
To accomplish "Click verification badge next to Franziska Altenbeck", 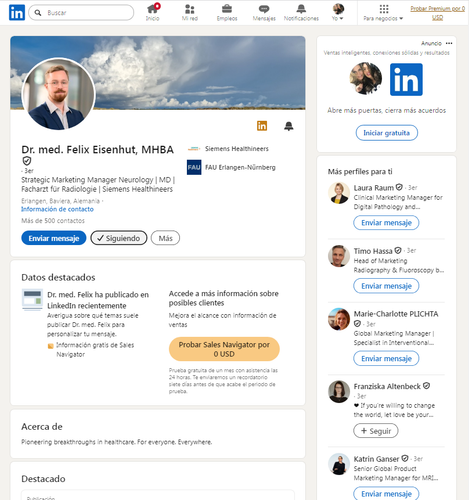I will click(x=426, y=386).
